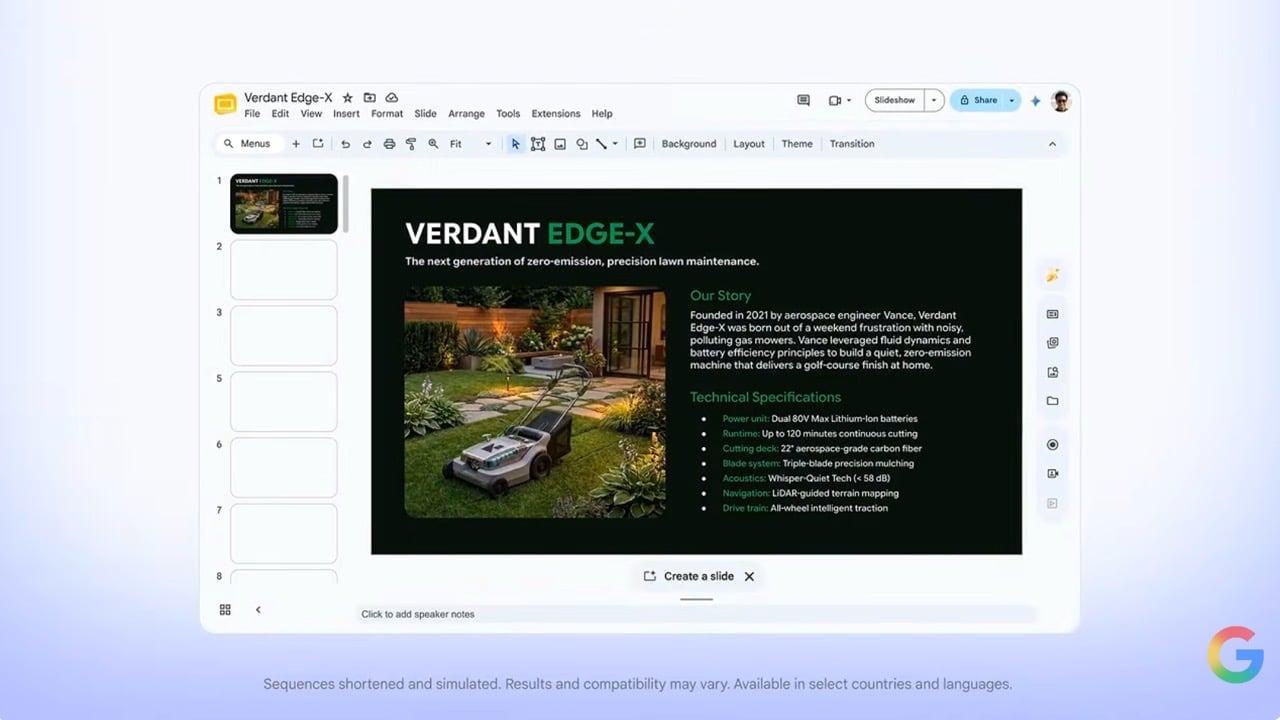This screenshot has width=1280, height=720.
Task: Open the Edit menu
Action: click(x=280, y=114)
